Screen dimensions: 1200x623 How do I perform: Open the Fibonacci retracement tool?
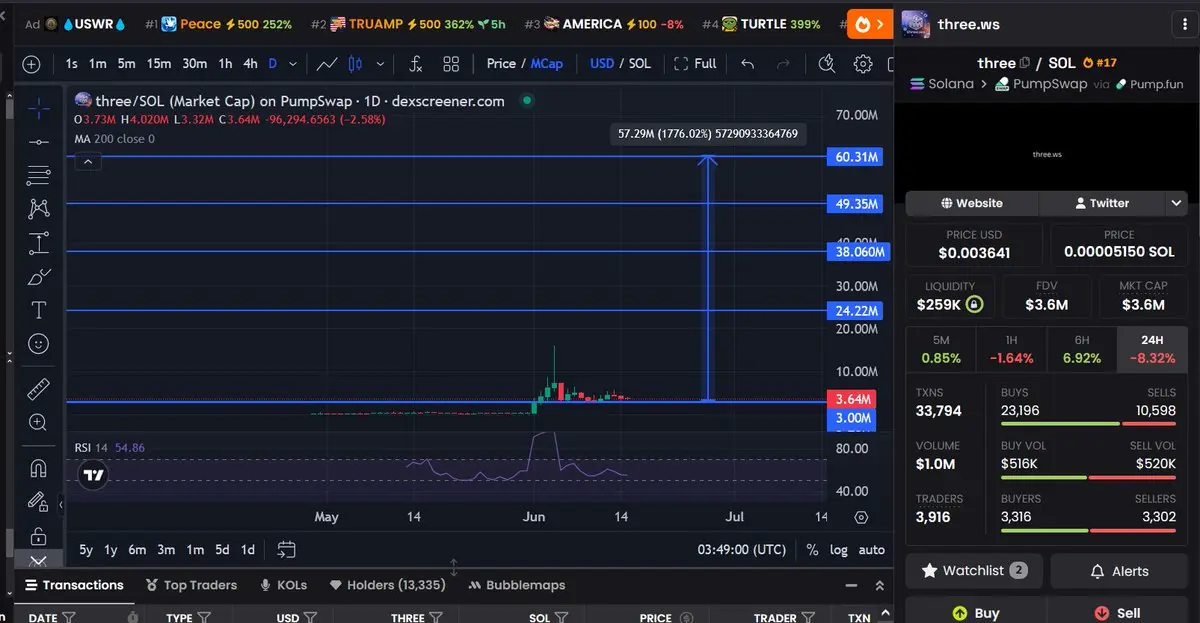pos(39,175)
